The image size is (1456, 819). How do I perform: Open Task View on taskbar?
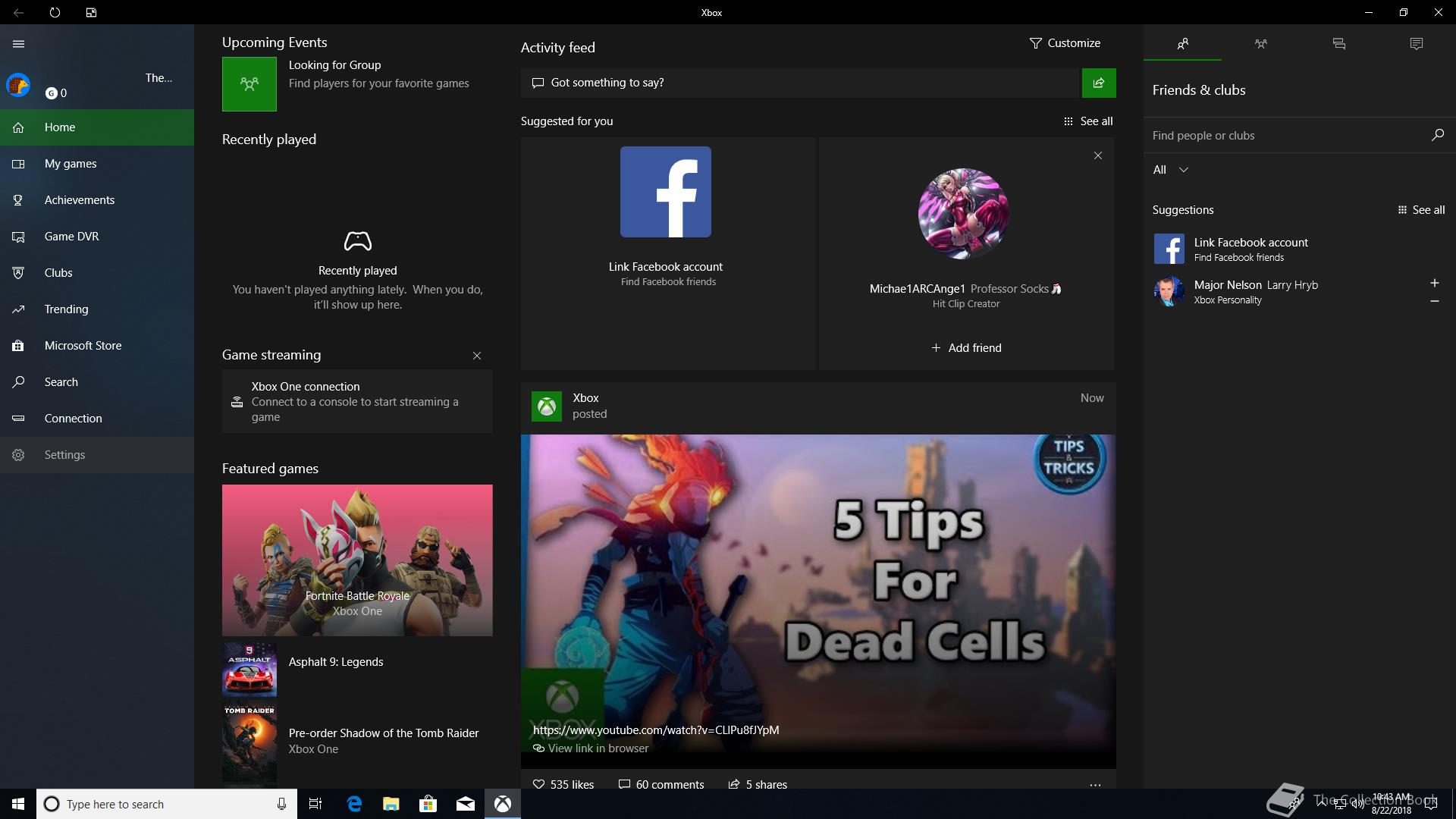[315, 804]
